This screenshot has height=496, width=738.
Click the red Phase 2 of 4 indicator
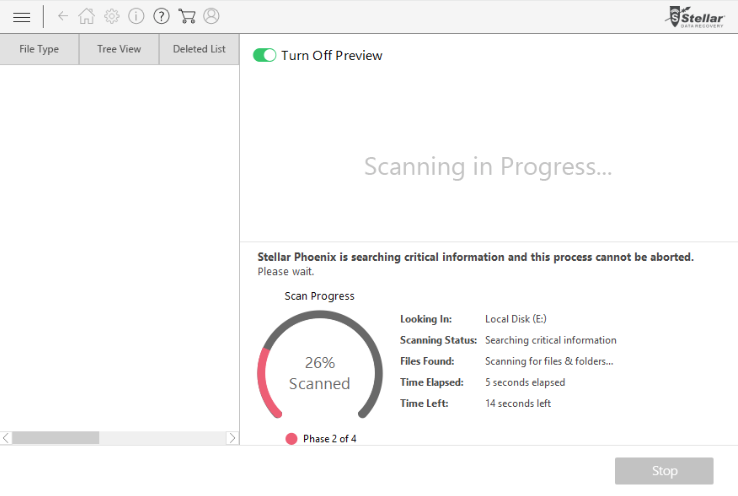coord(291,439)
